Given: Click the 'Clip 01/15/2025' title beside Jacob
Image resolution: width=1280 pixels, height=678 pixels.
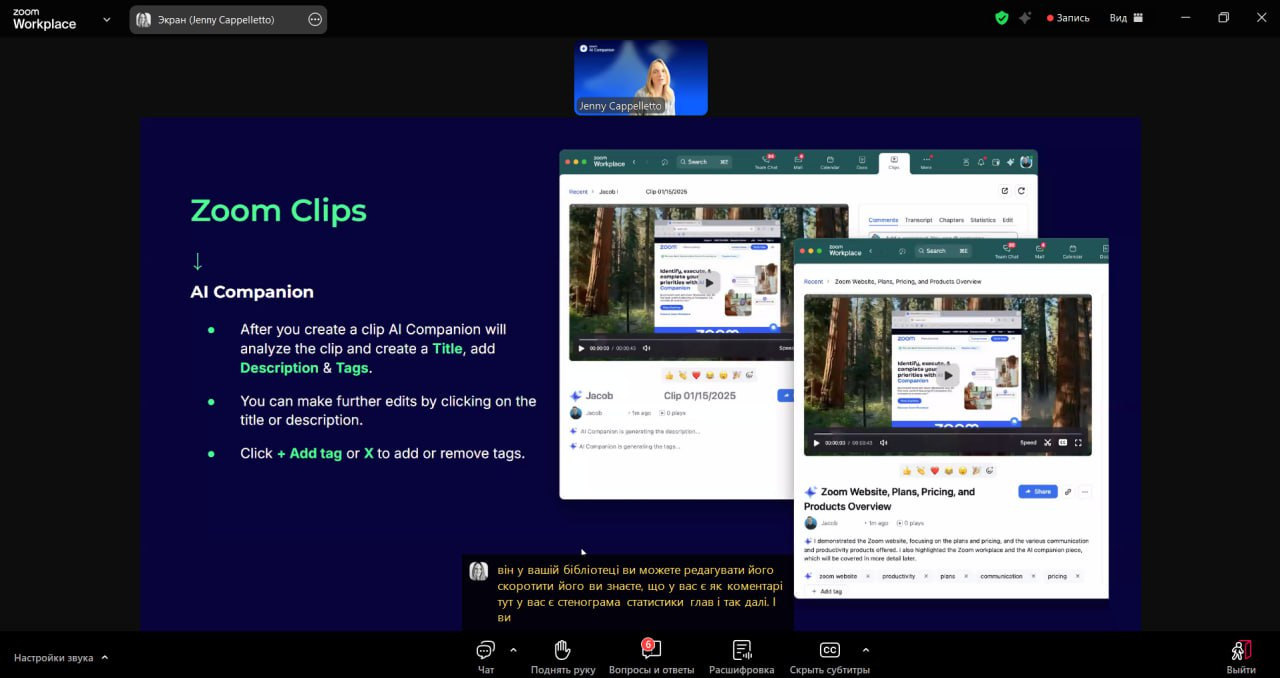Looking at the screenshot, I should pyautogui.click(x=700, y=396).
